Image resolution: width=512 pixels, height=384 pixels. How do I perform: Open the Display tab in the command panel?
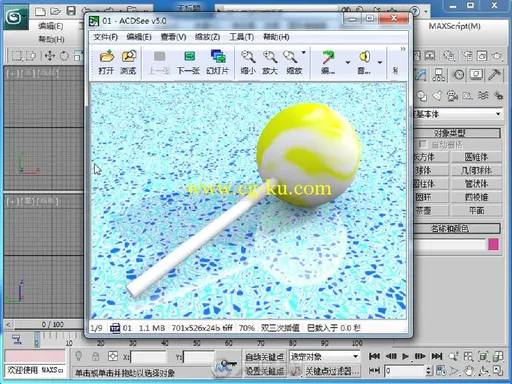476,75
